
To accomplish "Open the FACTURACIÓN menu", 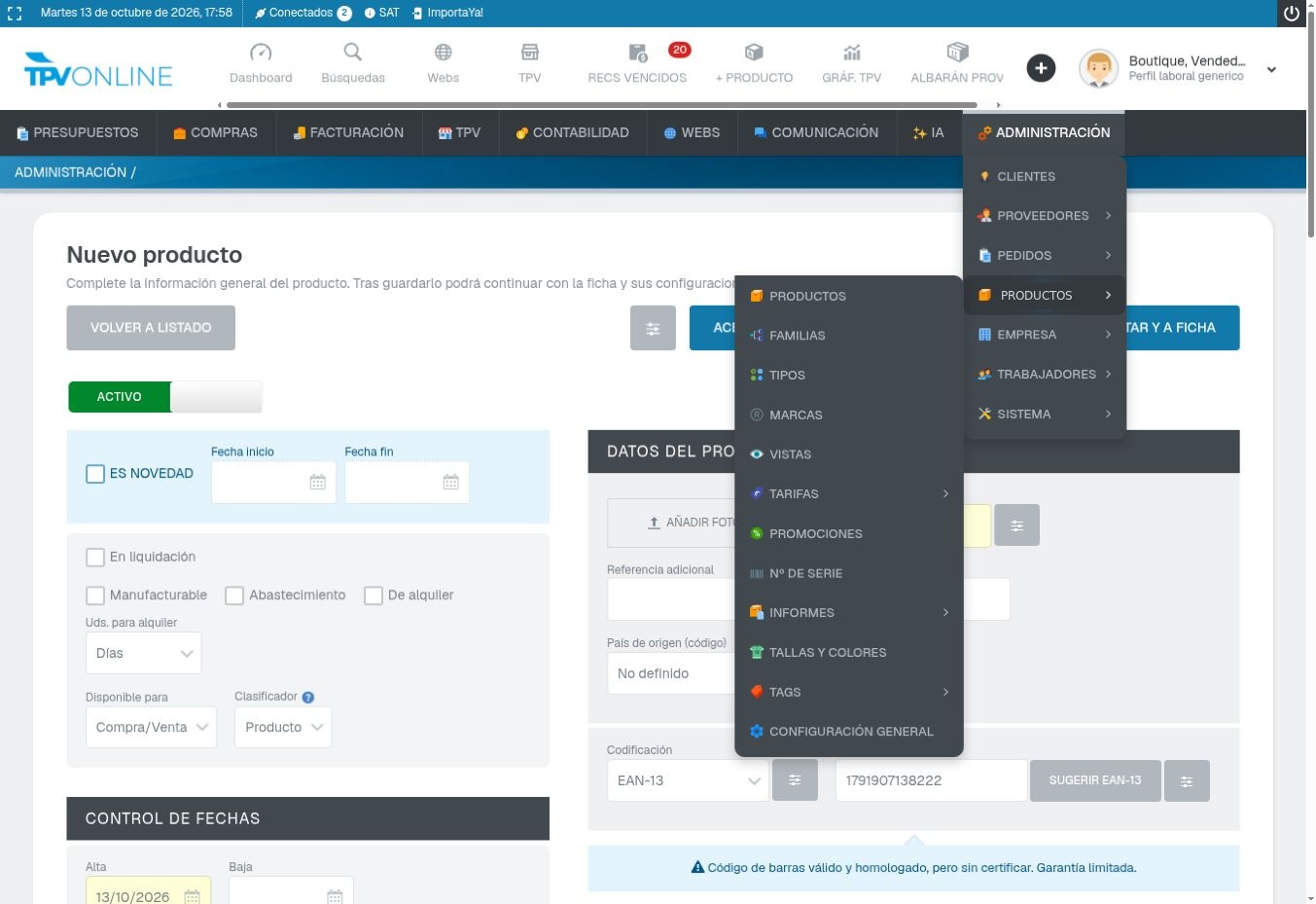I will pos(348,133).
